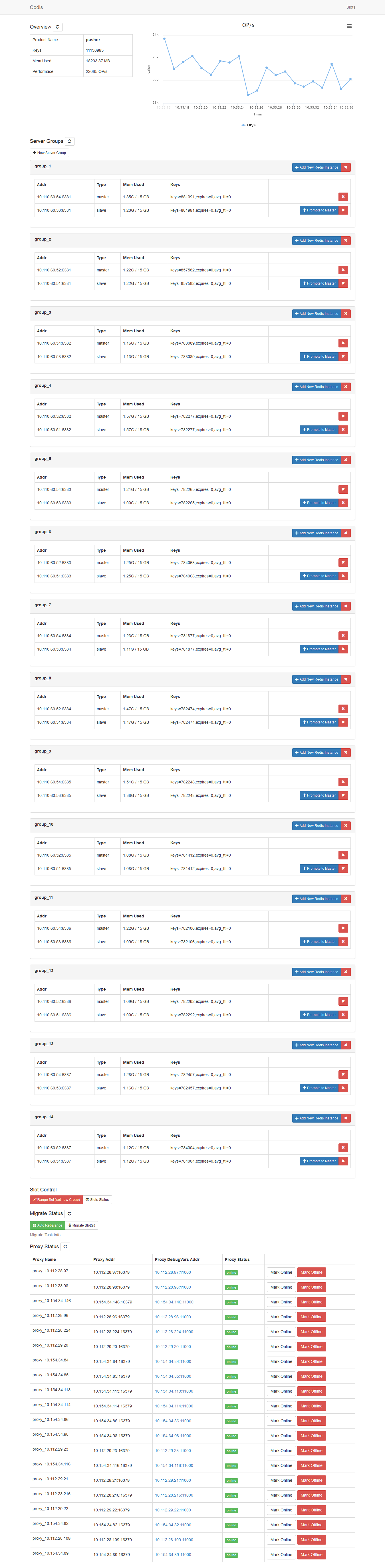Start Auto Rebalance
The image size is (385, 1568).
click(47, 1225)
